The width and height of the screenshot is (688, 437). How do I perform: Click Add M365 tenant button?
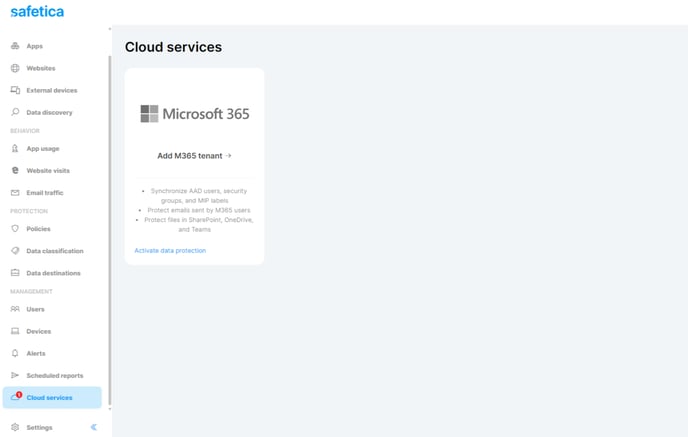194,156
